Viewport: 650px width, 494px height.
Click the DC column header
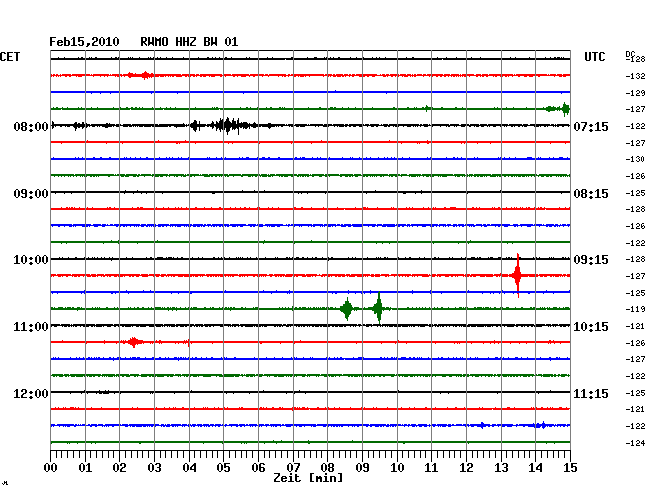tap(630, 54)
